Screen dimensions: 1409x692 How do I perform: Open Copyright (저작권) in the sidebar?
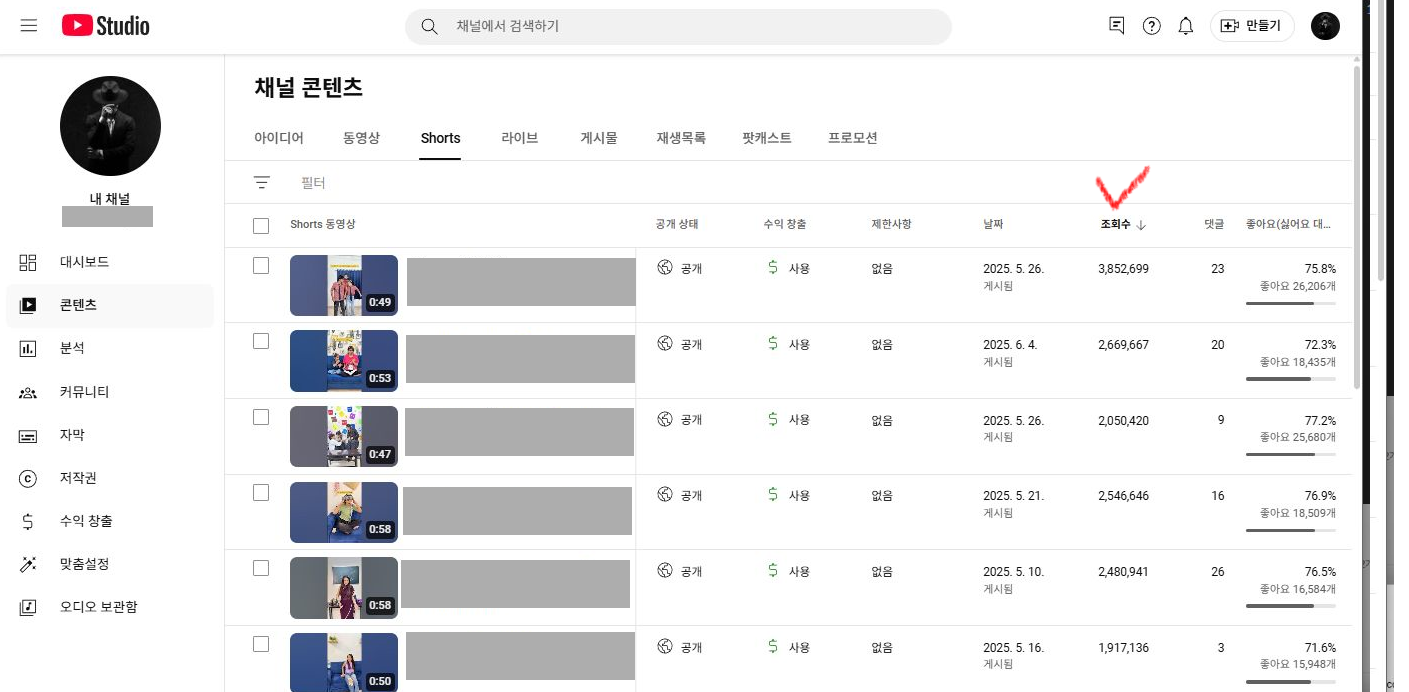point(78,478)
